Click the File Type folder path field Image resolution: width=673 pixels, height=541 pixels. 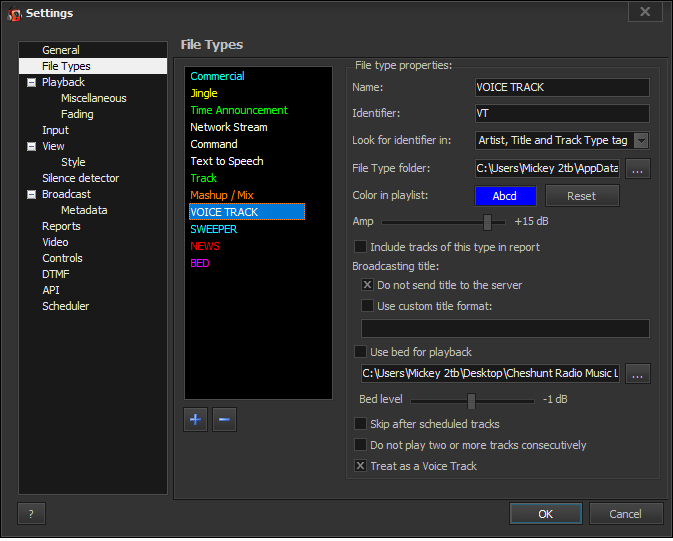547,168
